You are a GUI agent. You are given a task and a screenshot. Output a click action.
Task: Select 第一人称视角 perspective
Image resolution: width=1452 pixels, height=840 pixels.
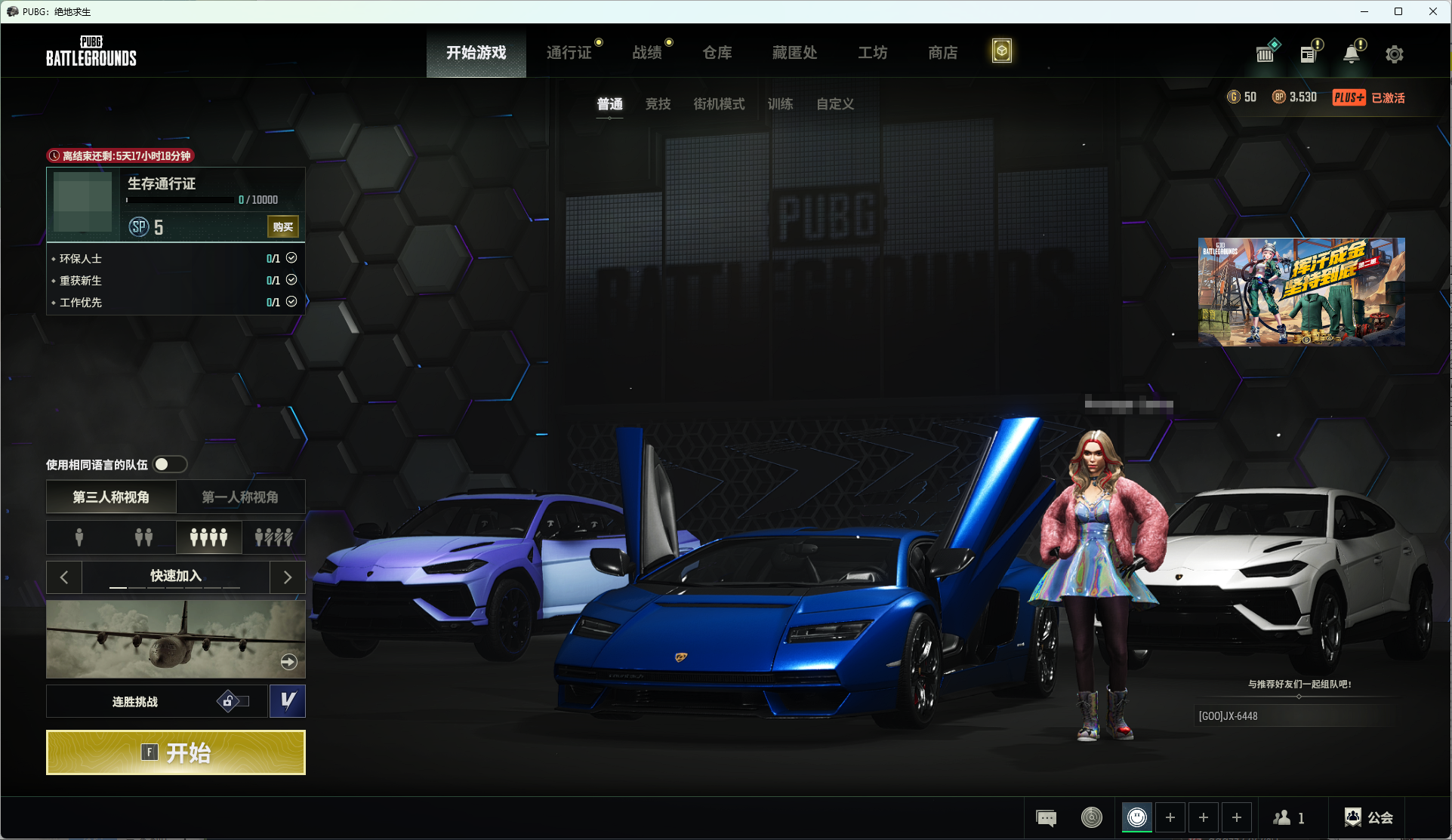tap(240, 497)
